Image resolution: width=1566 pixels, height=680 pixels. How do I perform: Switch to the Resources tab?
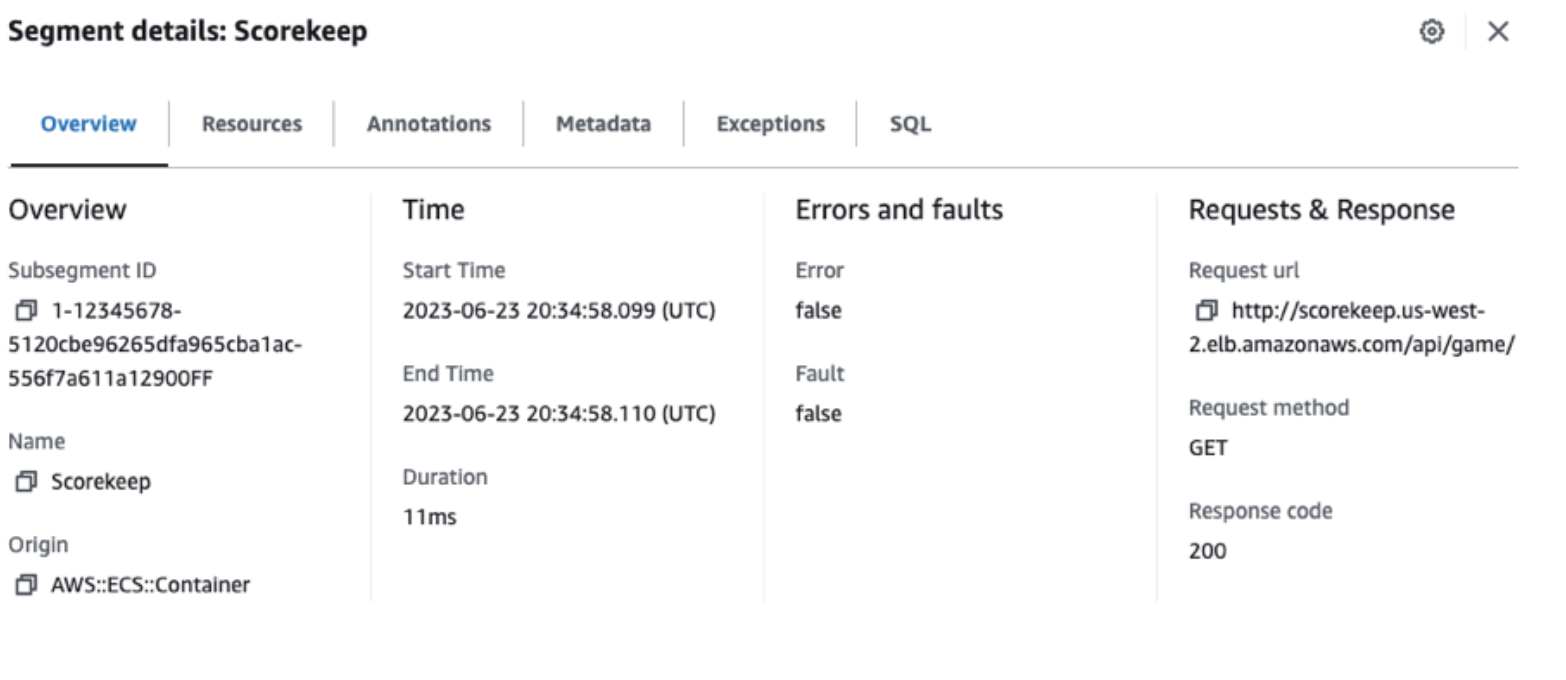pyautogui.click(x=251, y=124)
